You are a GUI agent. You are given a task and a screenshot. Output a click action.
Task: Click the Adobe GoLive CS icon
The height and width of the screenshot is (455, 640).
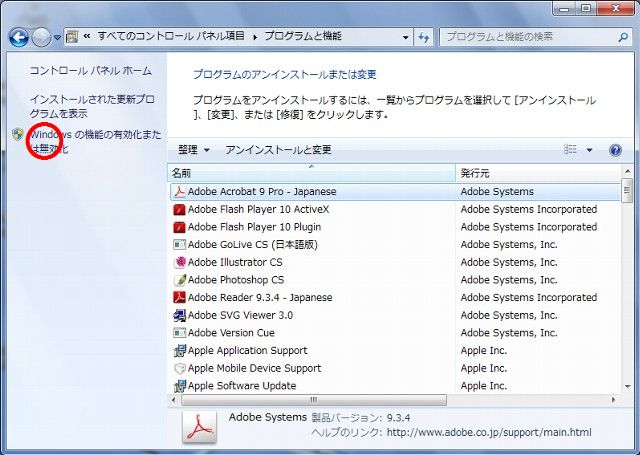coord(180,244)
